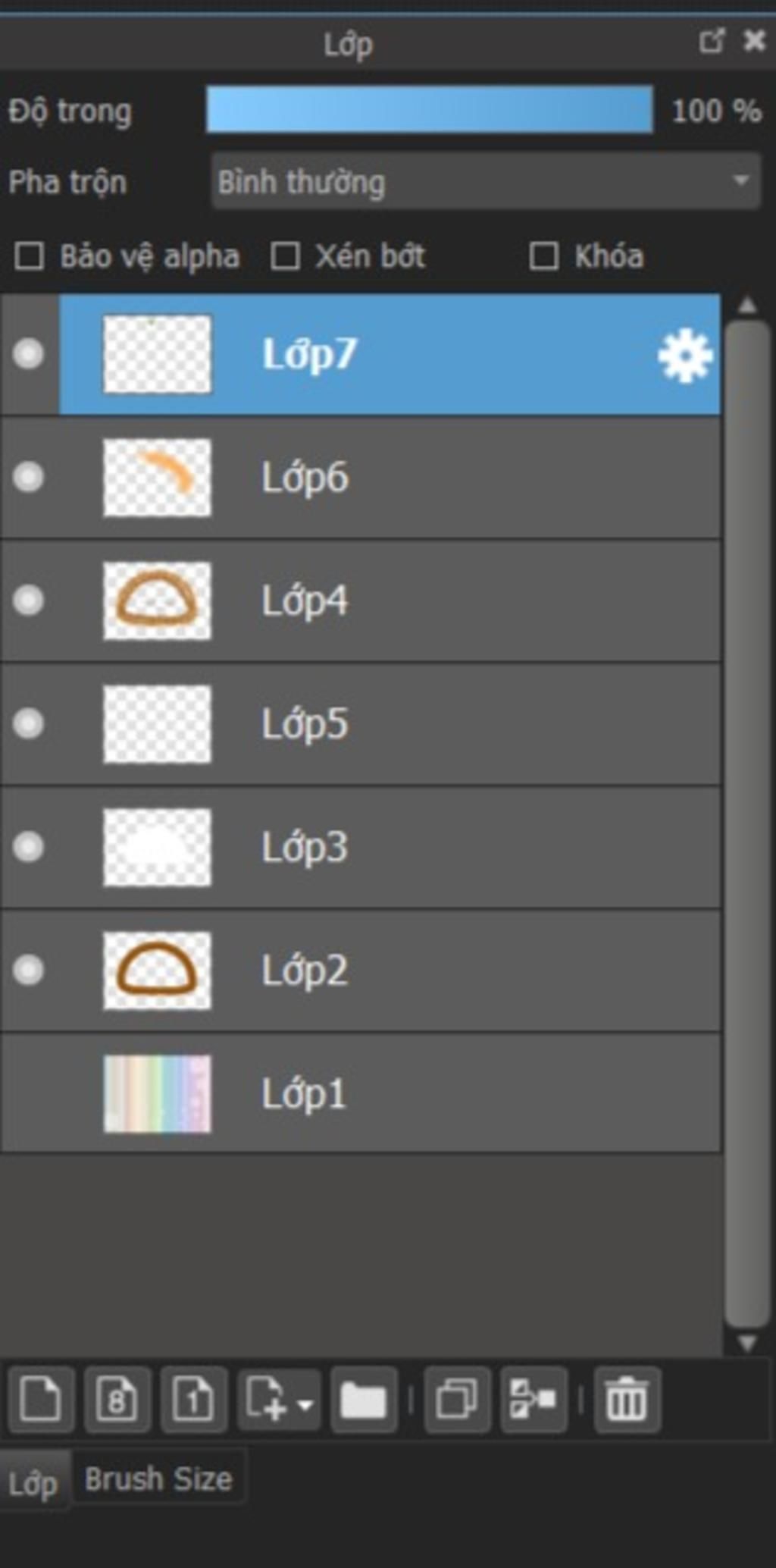
Task: Adjust the Độ trong opacity slider
Action: tap(430, 110)
